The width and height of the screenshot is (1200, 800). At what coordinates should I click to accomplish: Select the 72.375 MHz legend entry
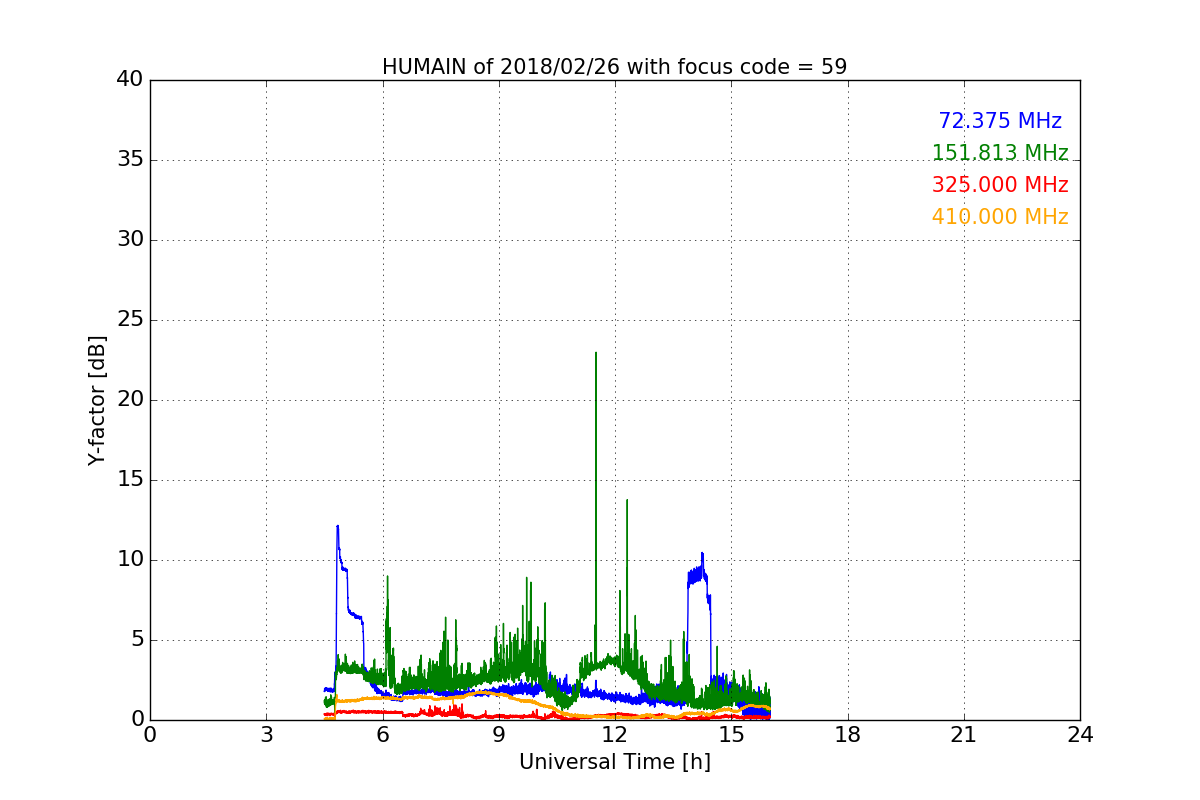tap(999, 121)
